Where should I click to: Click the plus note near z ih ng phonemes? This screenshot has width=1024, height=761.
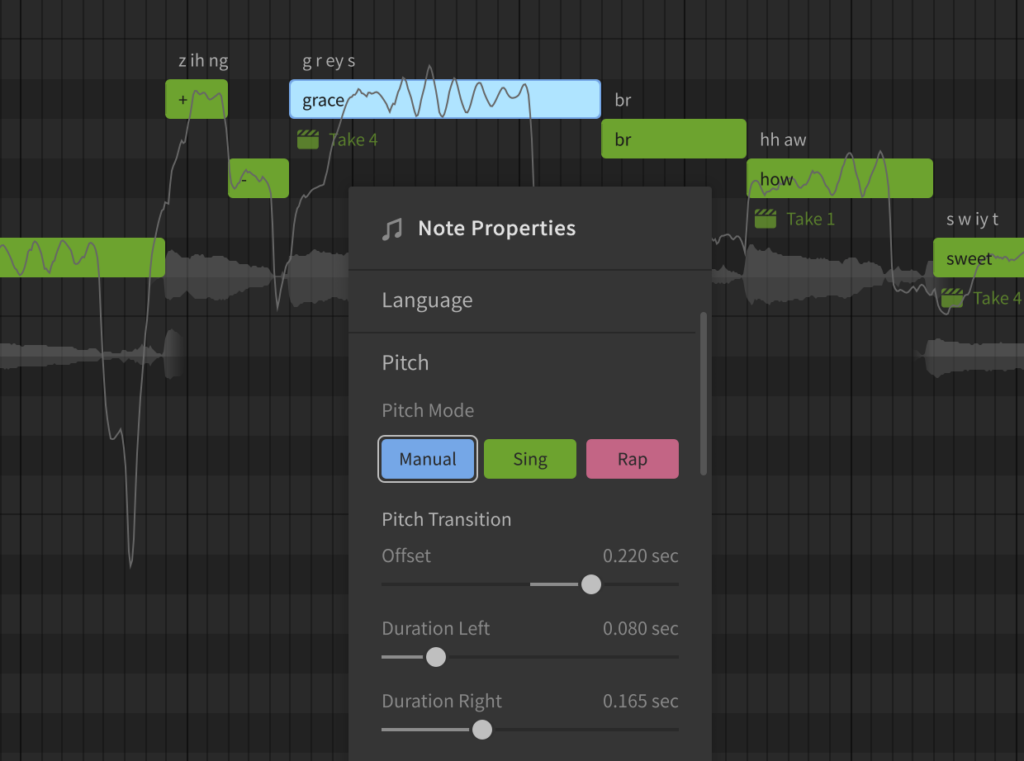tap(196, 99)
